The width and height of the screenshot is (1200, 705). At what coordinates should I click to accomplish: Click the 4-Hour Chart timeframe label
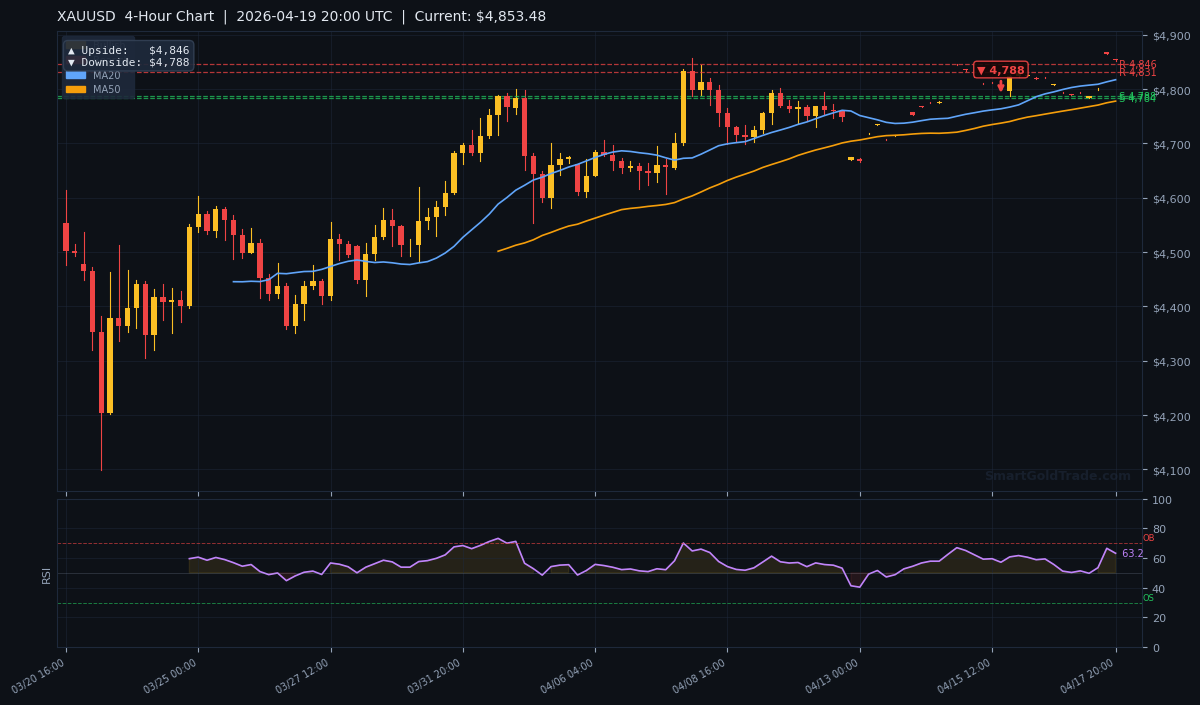(170, 16)
